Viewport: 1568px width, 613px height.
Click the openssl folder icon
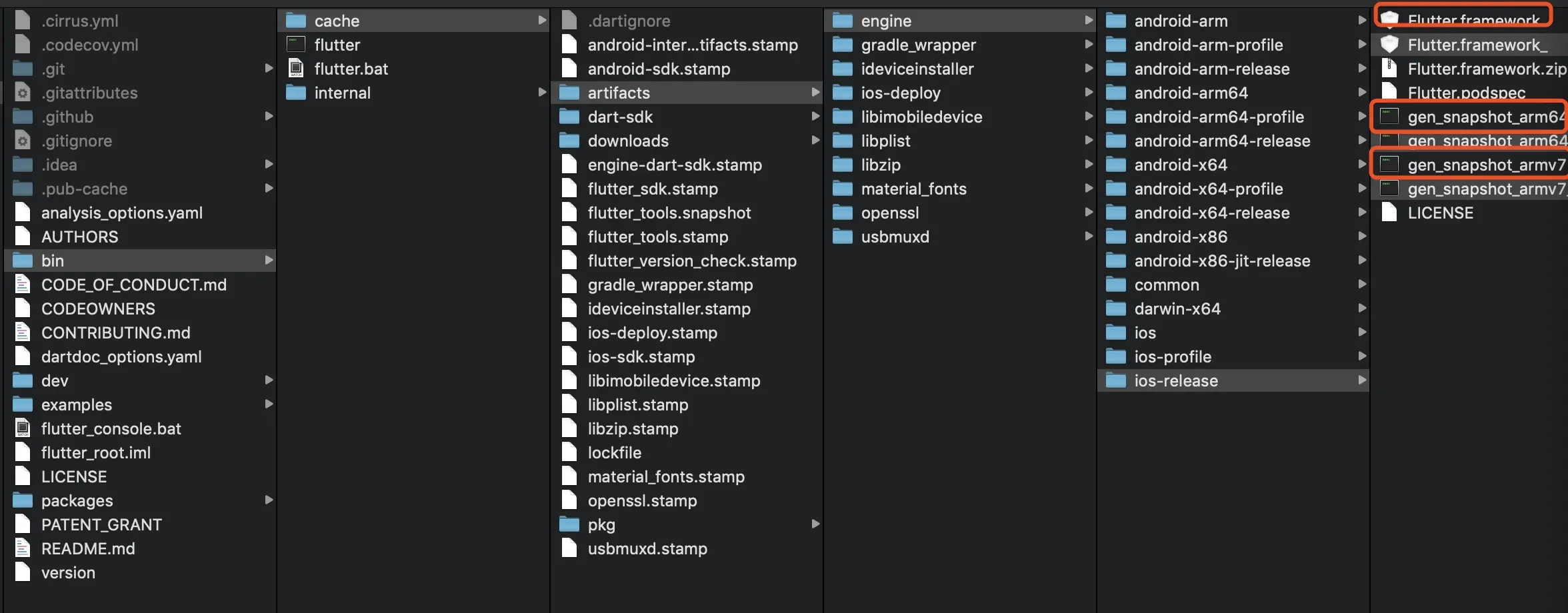[843, 213]
